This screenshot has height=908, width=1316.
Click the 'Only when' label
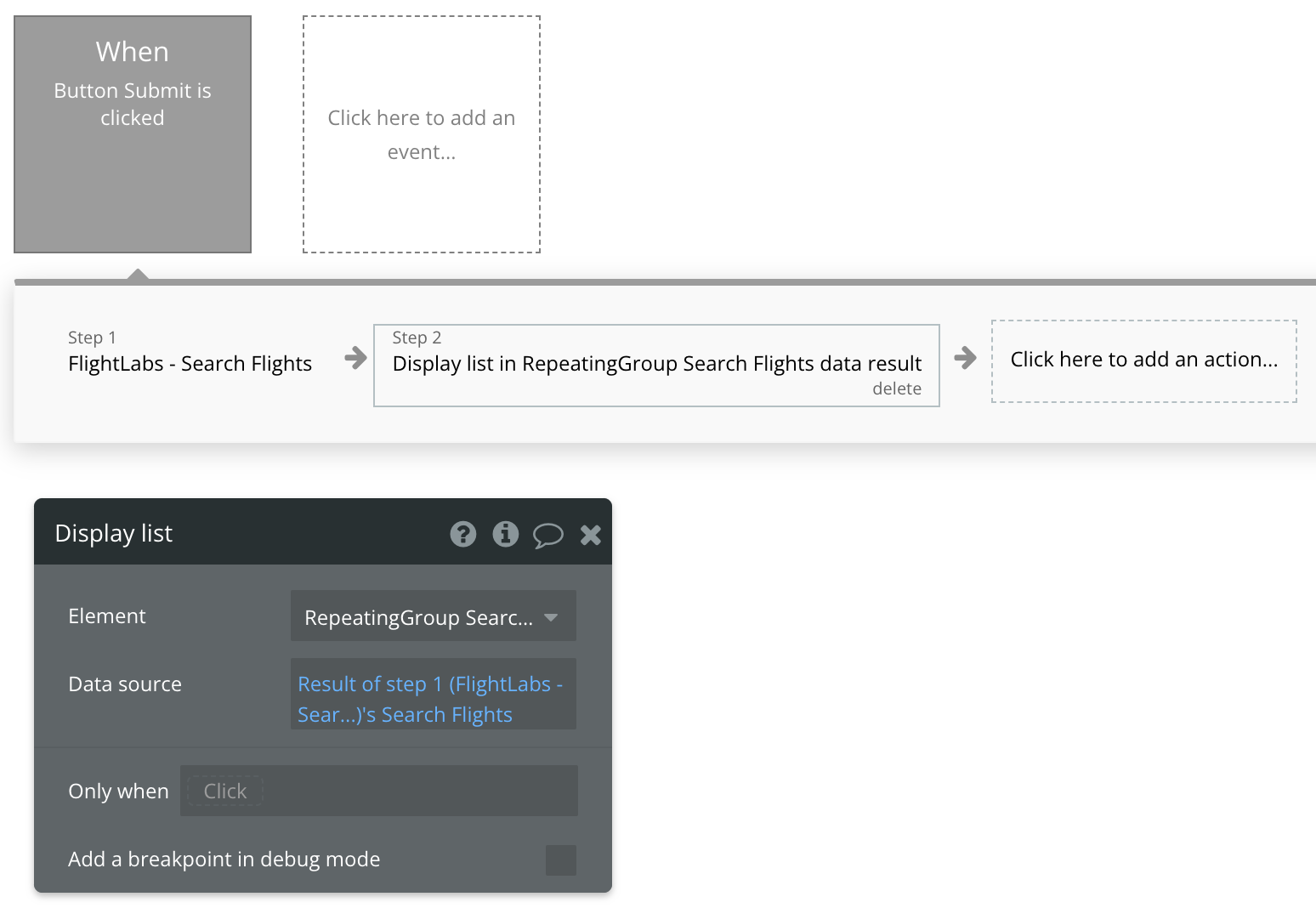click(119, 792)
